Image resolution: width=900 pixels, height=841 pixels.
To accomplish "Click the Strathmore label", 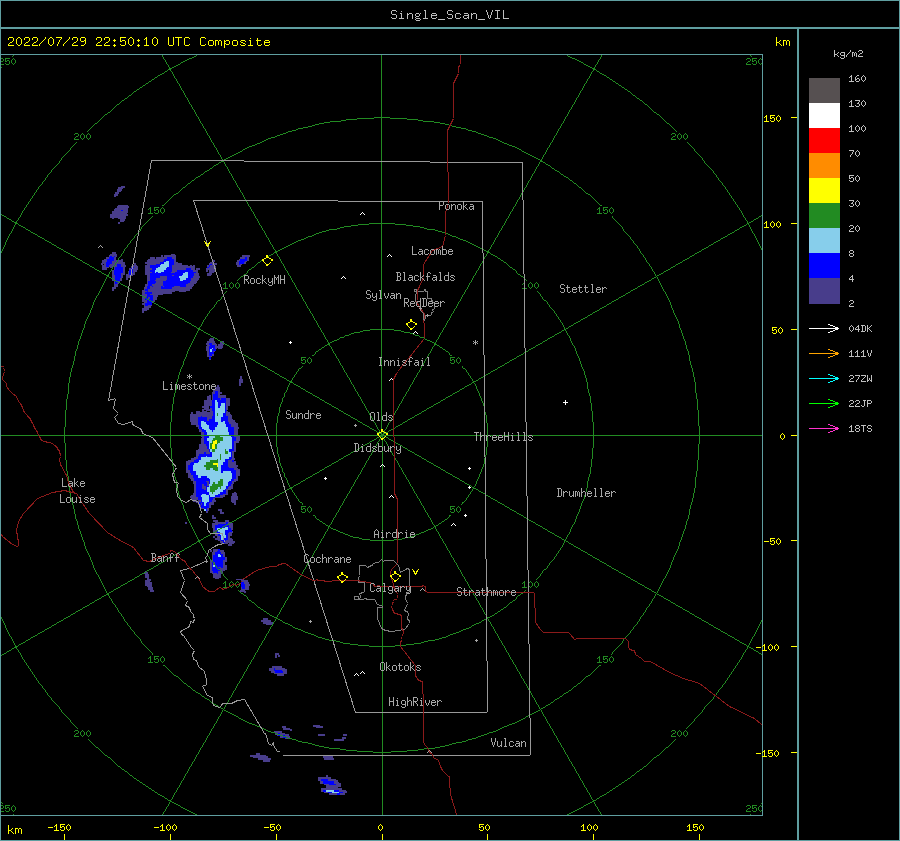I will 486,592.
